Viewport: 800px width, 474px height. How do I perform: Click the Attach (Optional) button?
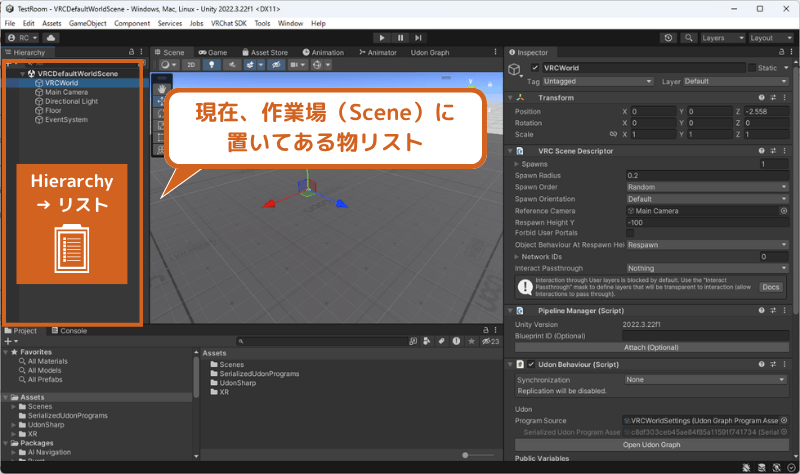coord(652,347)
